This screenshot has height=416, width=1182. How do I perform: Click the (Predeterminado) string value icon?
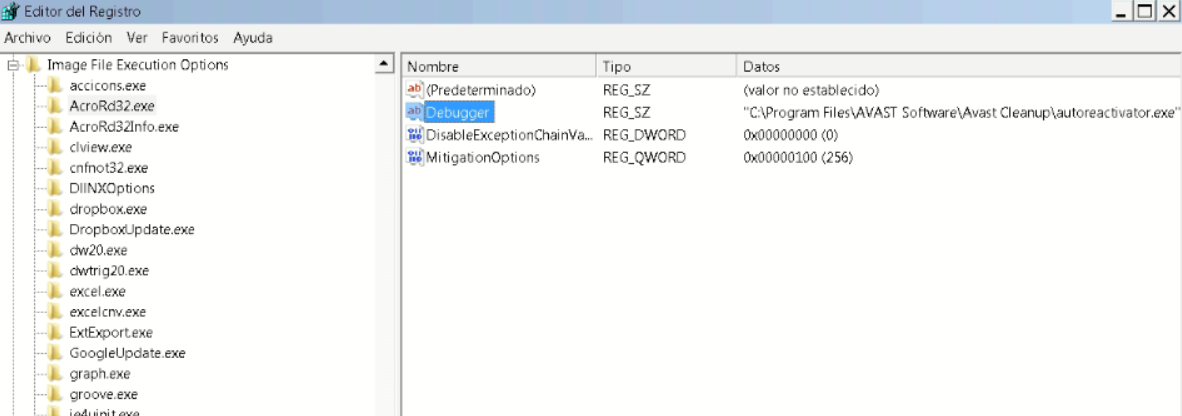pos(415,90)
